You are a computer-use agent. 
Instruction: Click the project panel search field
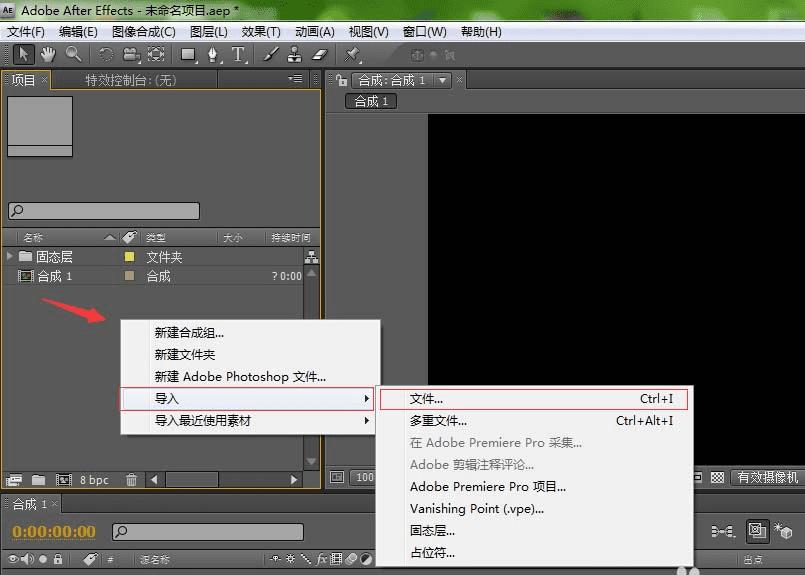[x=104, y=210]
